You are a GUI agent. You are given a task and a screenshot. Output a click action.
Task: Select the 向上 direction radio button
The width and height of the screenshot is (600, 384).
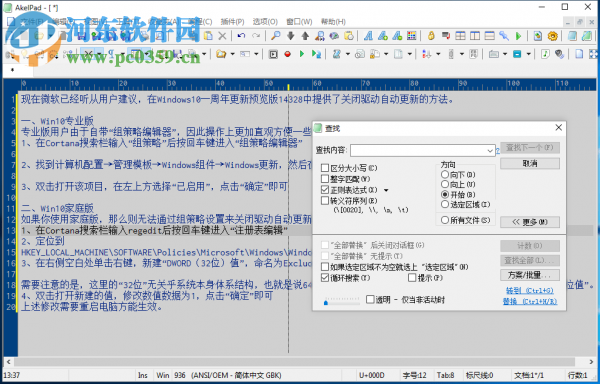click(x=445, y=184)
